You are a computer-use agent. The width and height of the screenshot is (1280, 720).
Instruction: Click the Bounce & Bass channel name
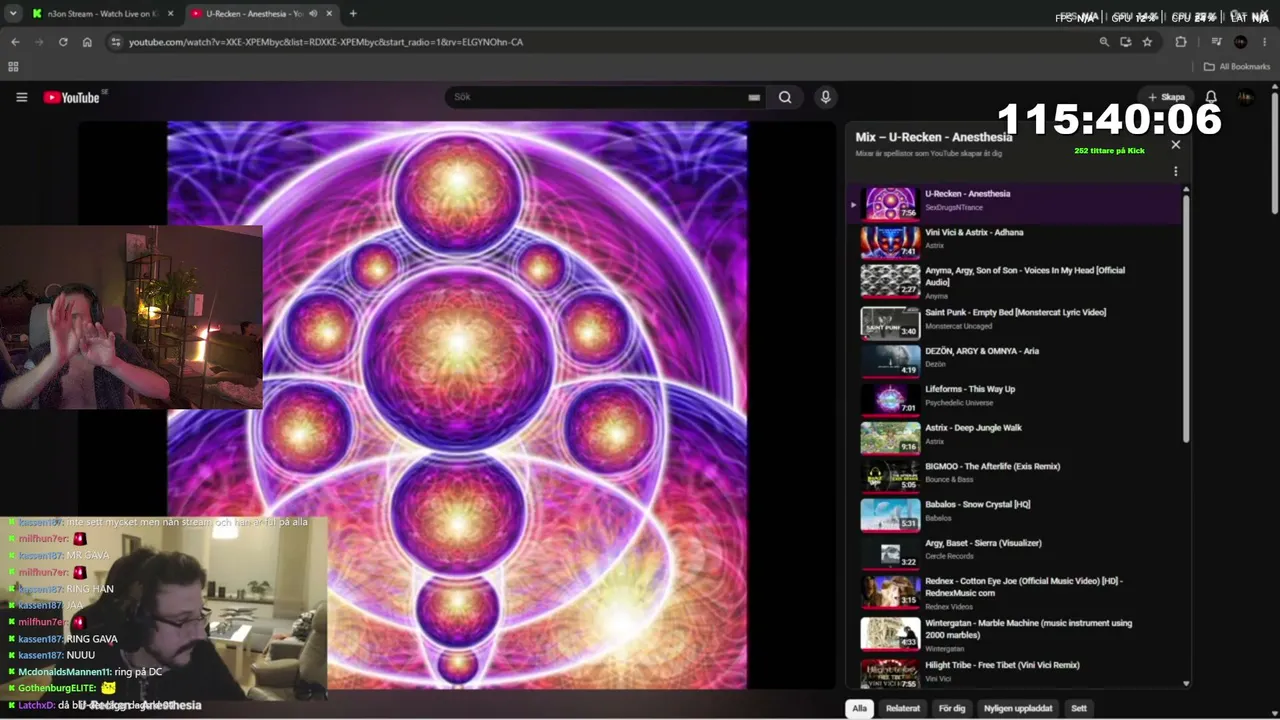(949, 480)
